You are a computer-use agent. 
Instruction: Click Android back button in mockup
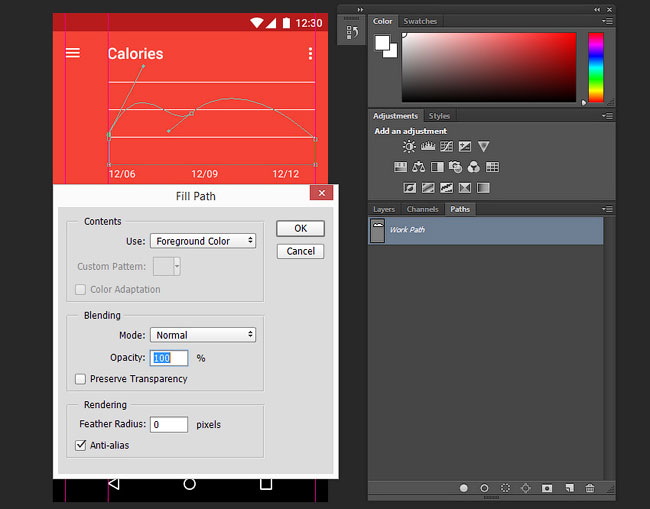click(114, 484)
